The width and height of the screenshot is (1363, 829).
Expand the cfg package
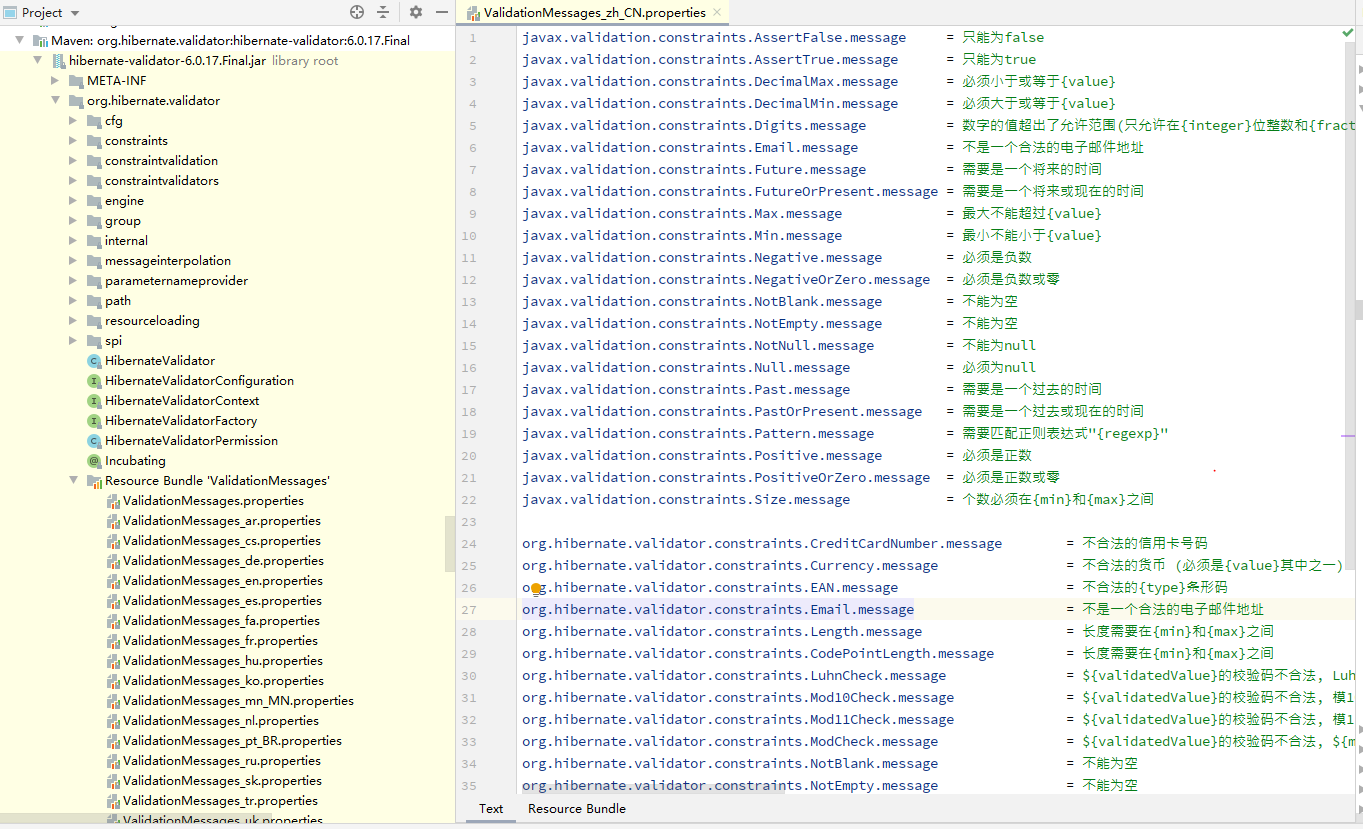[x=73, y=120]
